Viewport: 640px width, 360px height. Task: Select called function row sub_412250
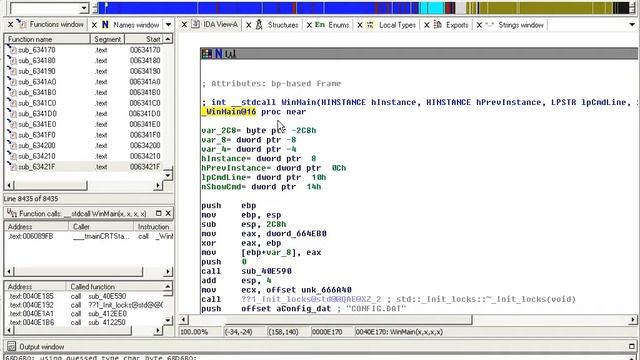coord(84,322)
